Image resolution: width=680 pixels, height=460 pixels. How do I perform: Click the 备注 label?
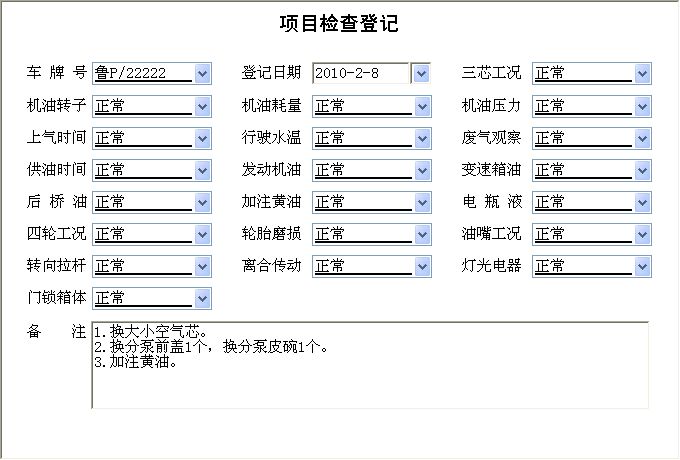point(56,332)
